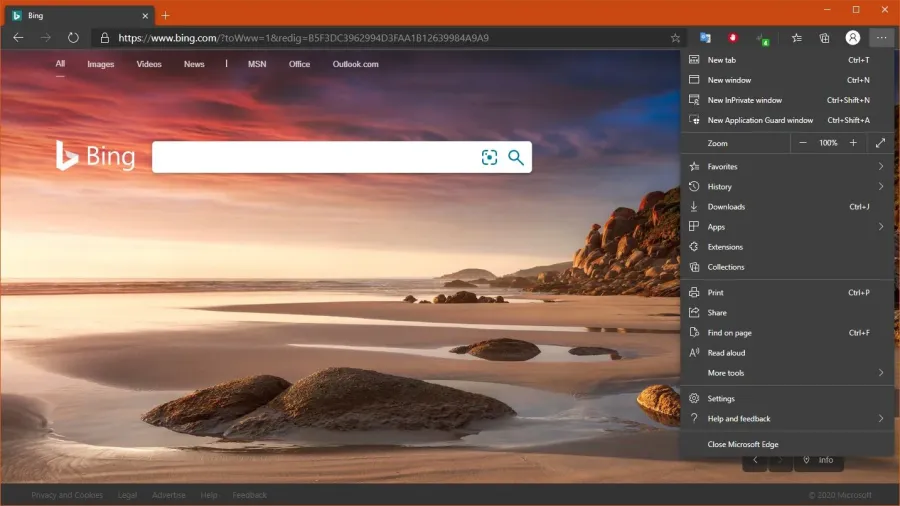Select the All search tab
Screen dimensions: 900x506
click(60, 64)
